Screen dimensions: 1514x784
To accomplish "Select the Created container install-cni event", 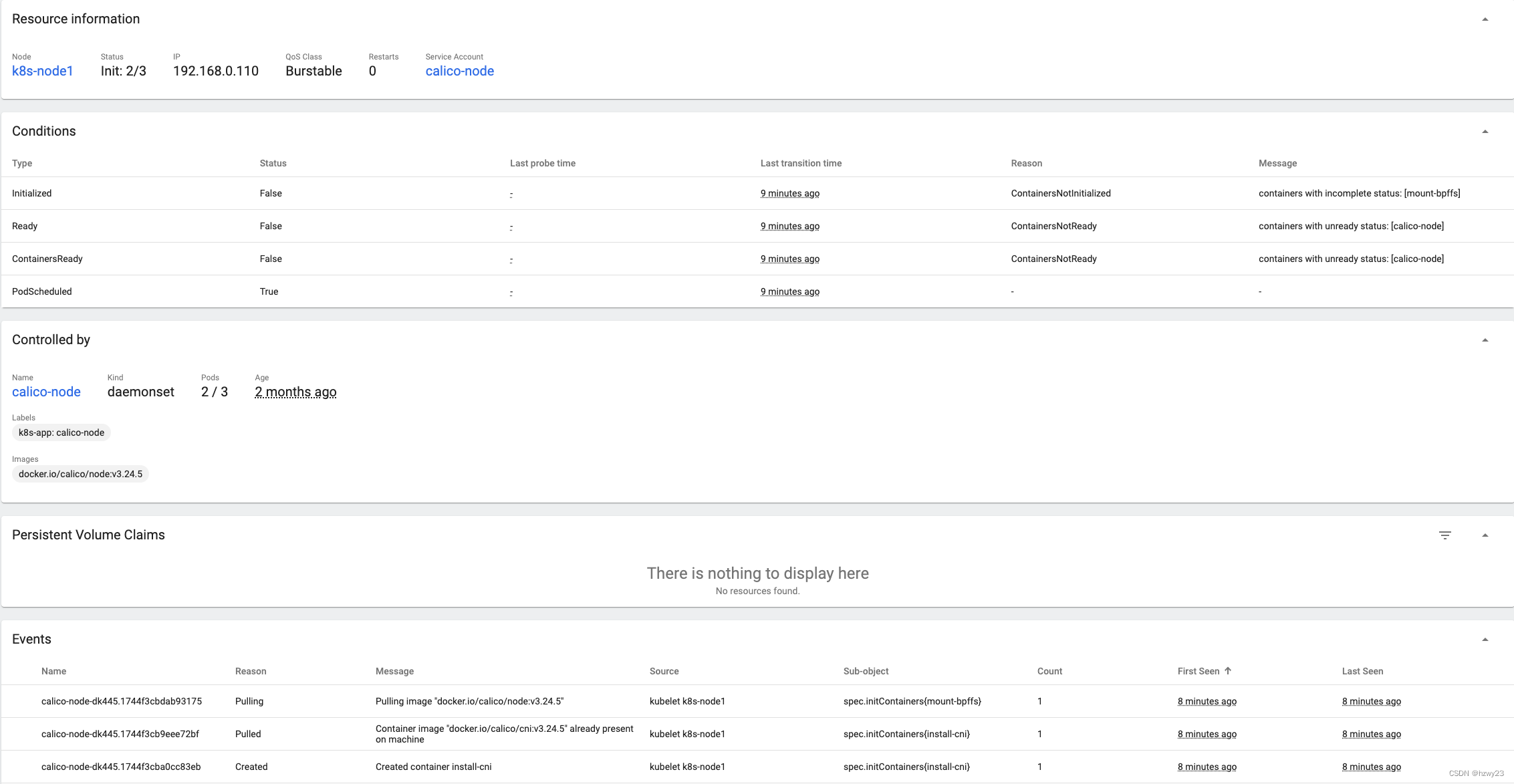I will click(x=433, y=767).
